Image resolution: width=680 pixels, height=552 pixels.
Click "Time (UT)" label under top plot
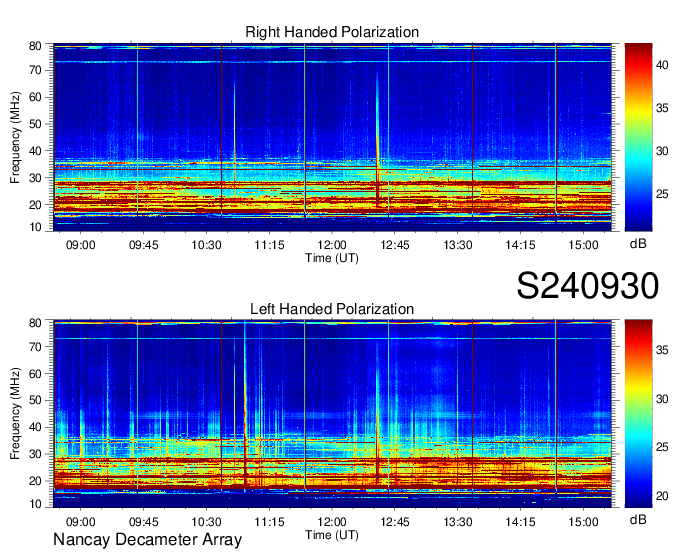coord(332,258)
